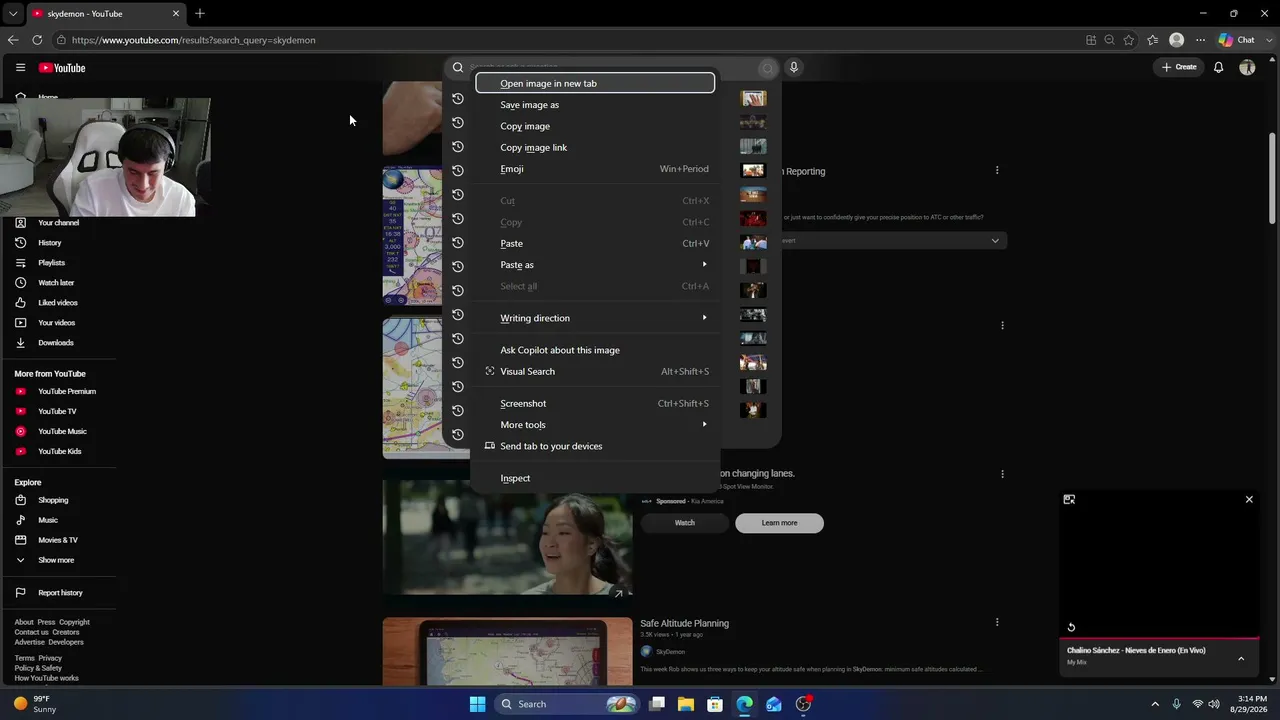Open the browser favorites list icon
1280x720 pixels.
[x=1153, y=40]
